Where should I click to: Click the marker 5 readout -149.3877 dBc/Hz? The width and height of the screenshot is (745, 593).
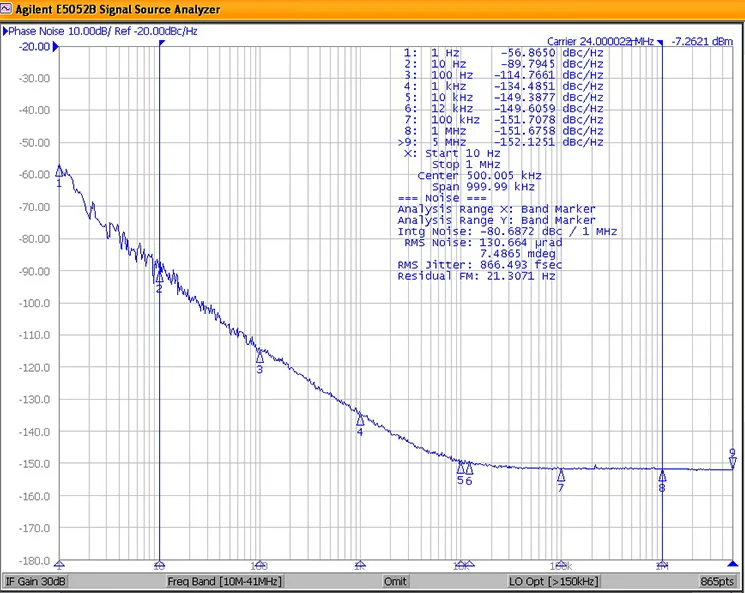[x=548, y=97]
